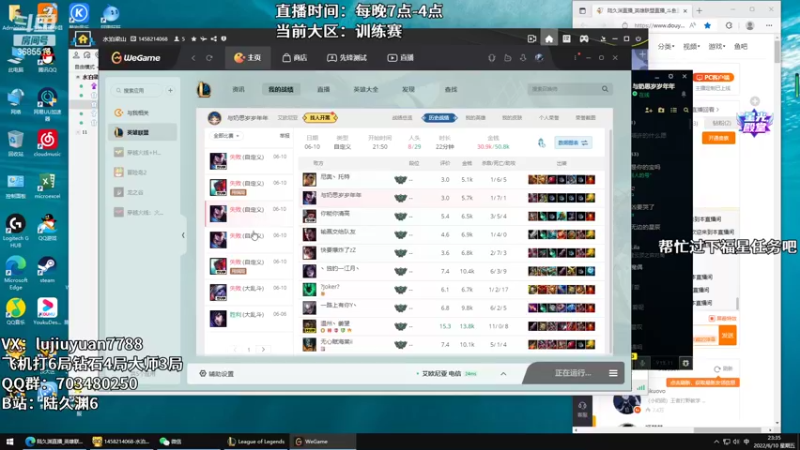This screenshot has width=800, height=450.
Task: Click home icon in voice chat window
Action: coord(549,39)
